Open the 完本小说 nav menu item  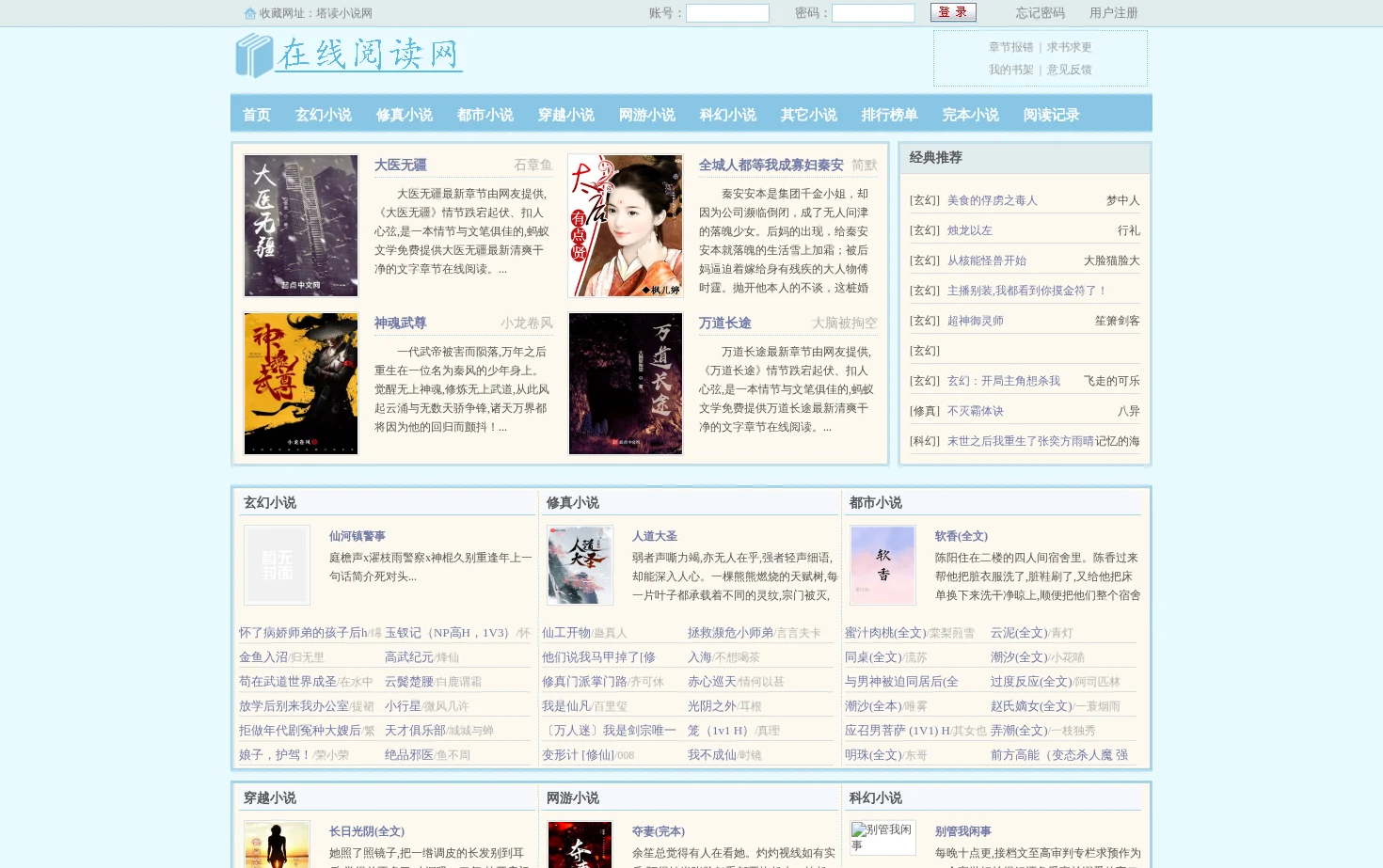point(971,115)
